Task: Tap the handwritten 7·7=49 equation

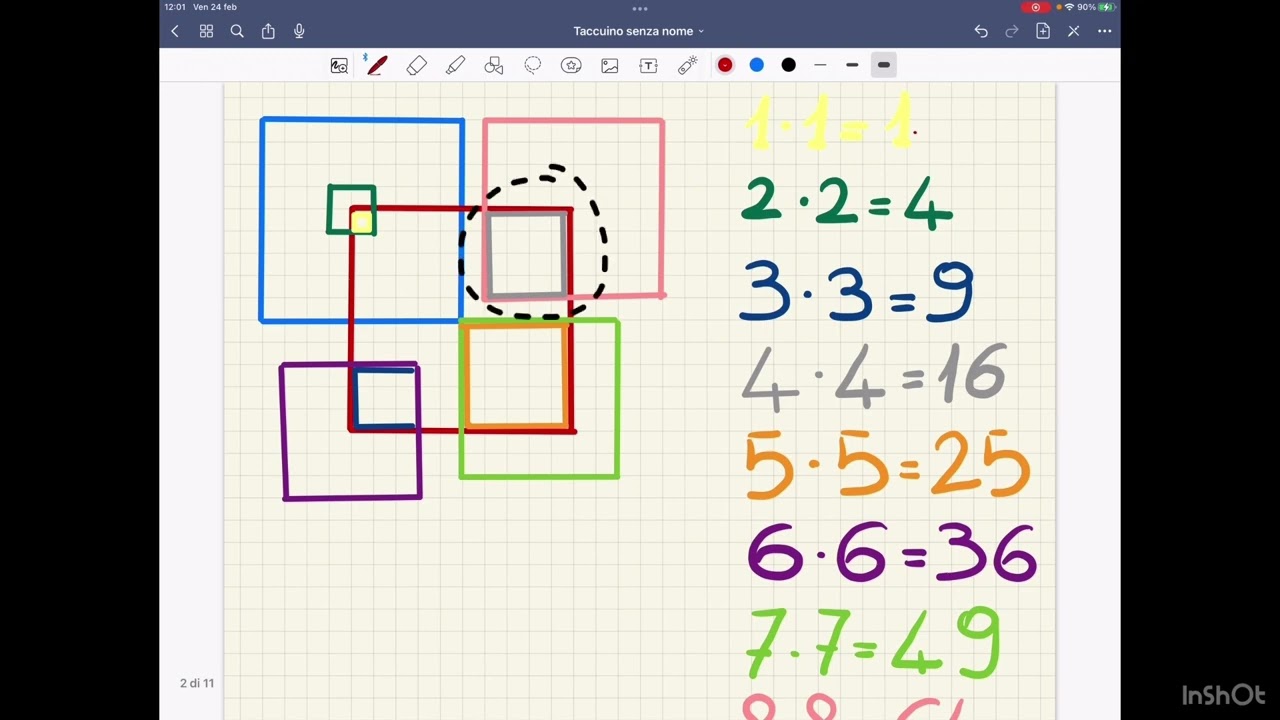Action: (x=873, y=644)
